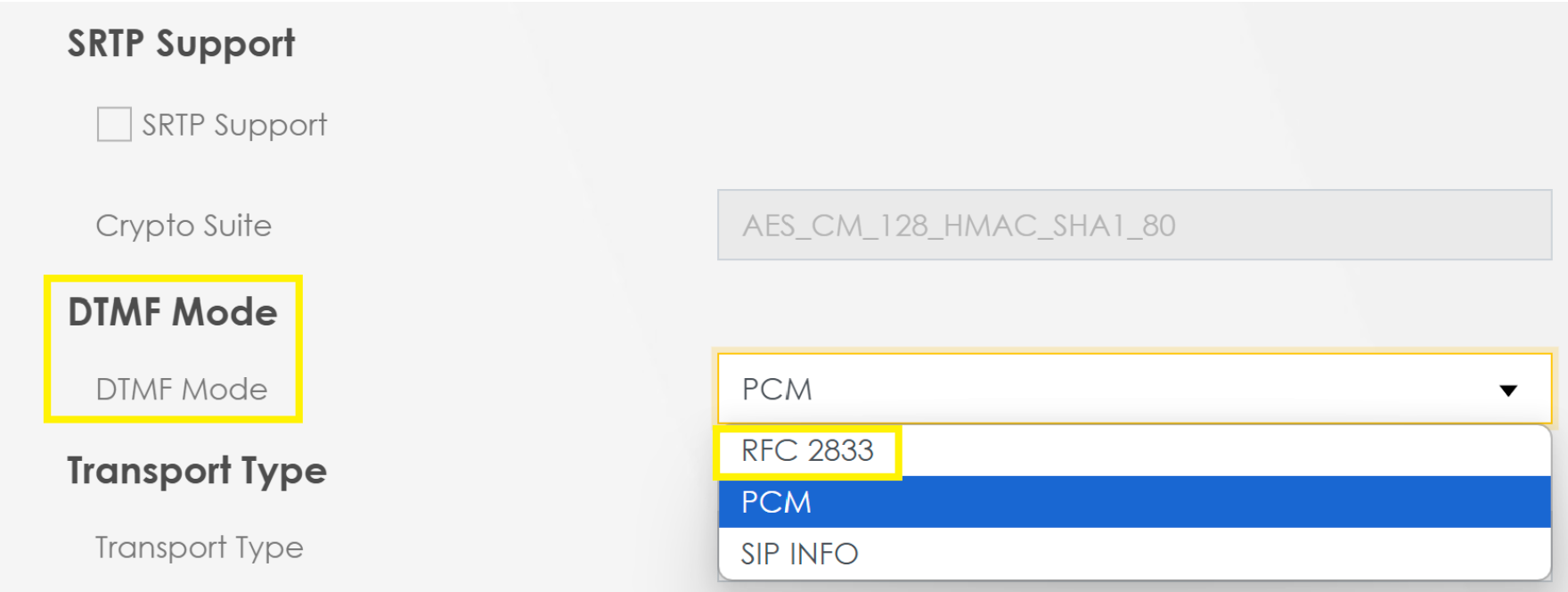The height and width of the screenshot is (592, 1568).
Task: Click the bold DTMF Mode section heading
Action: pos(173,312)
